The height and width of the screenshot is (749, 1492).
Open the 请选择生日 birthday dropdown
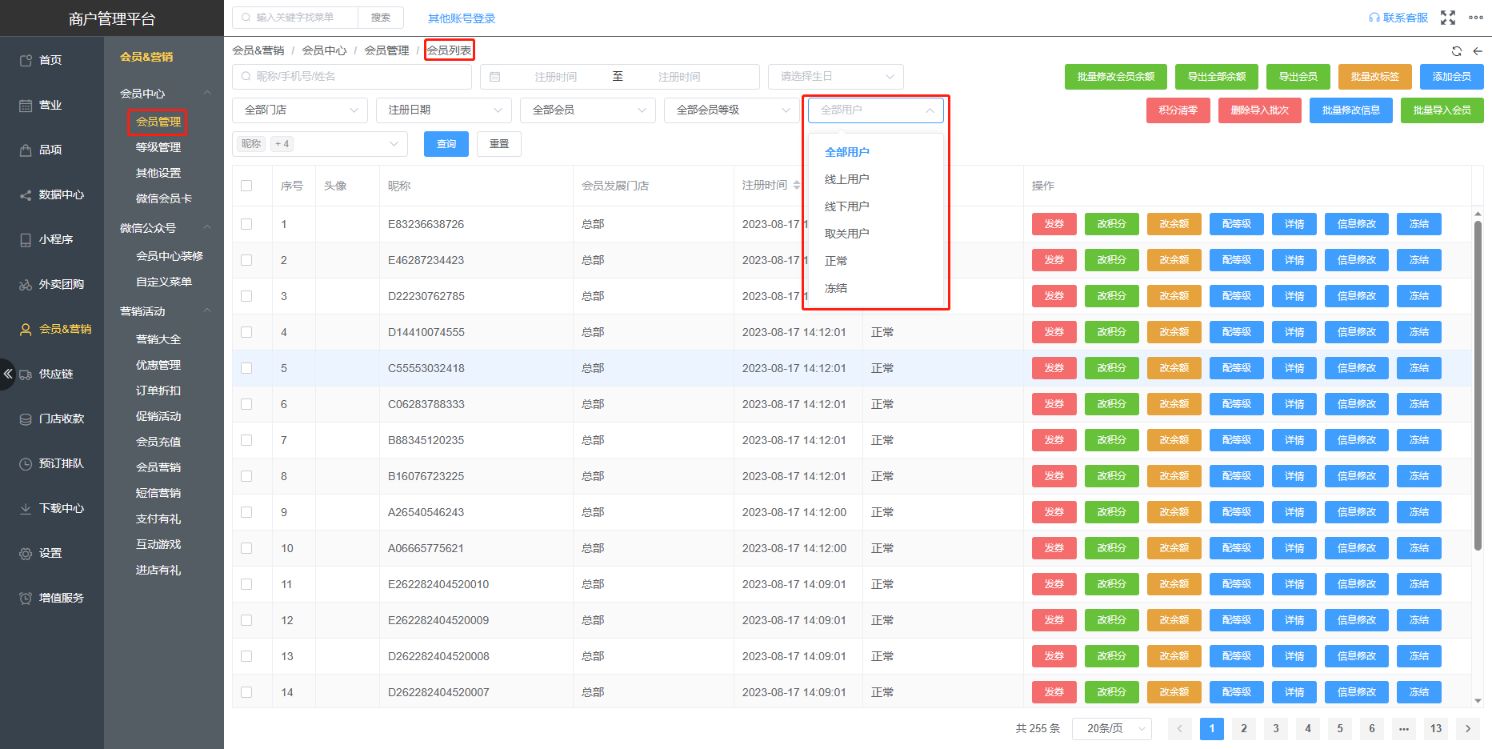click(x=836, y=77)
